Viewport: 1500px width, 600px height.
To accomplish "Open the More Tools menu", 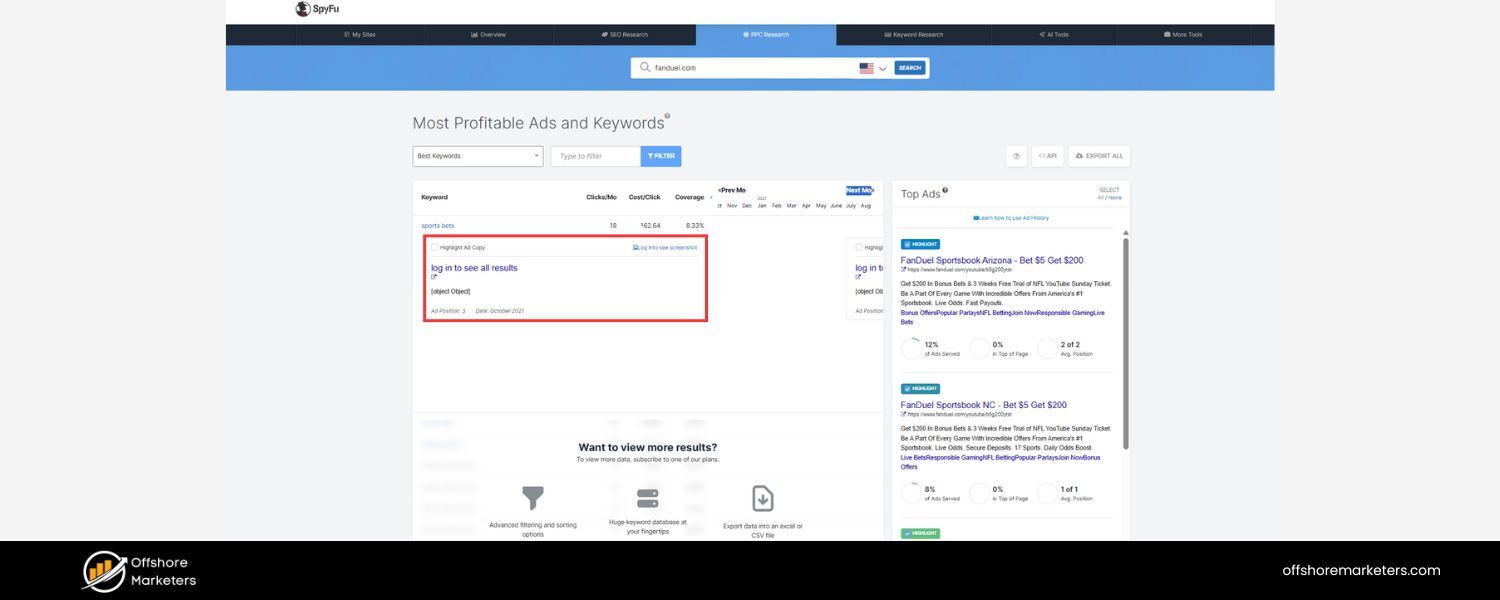I will click(1183, 35).
